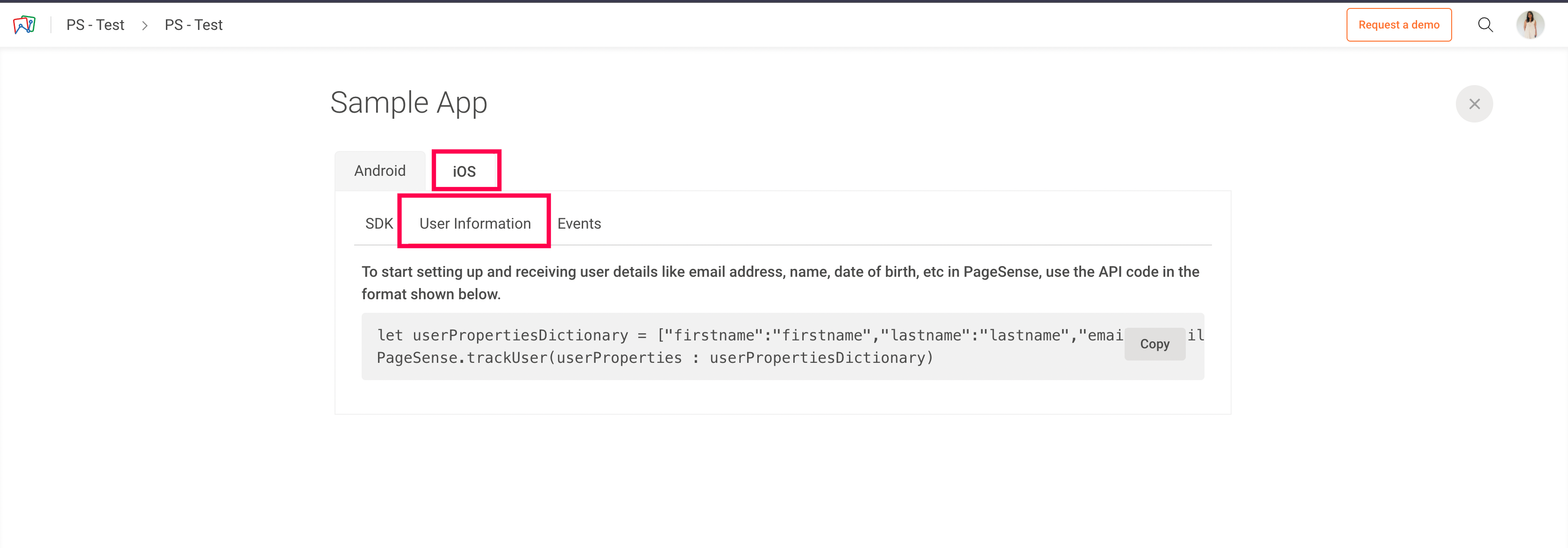This screenshot has width=1568, height=548.
Task: Click the Sample App heading
Action: coord(408,103)
